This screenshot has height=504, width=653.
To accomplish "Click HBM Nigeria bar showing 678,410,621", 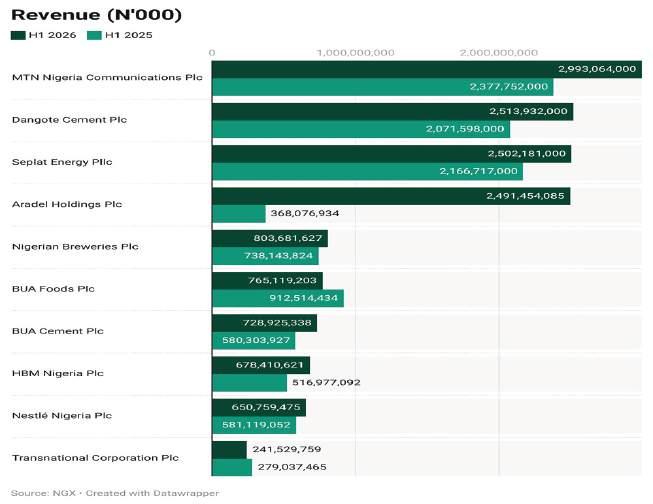I will [261, 365].
